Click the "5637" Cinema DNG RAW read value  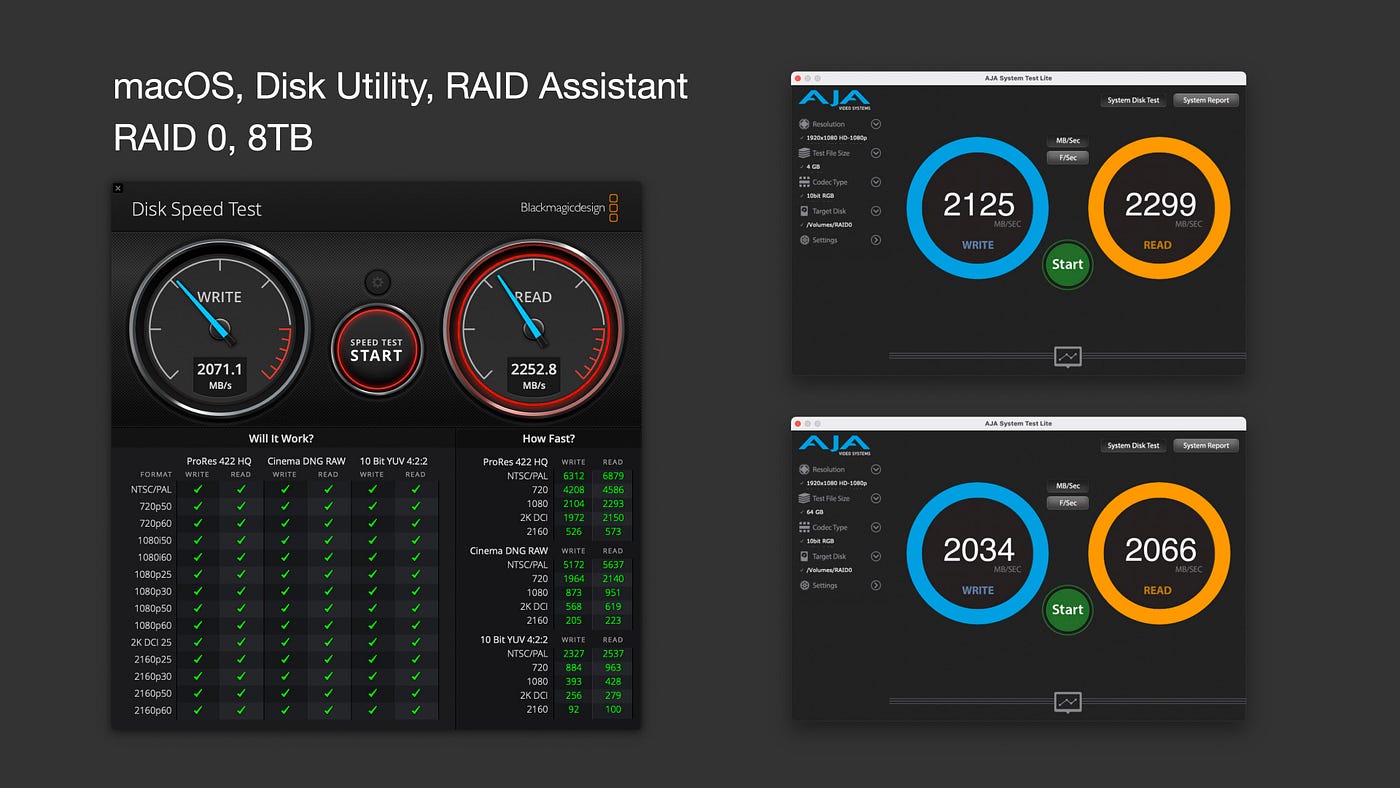(x=613, y=564)
